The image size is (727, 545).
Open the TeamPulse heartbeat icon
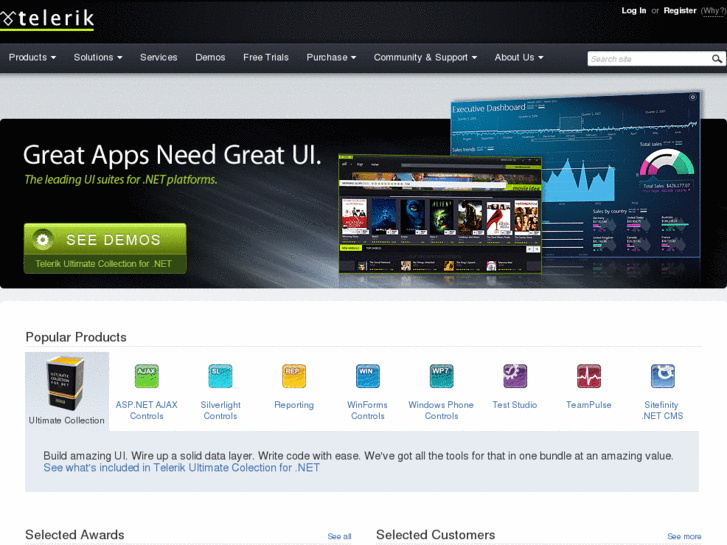pos(589,376)
